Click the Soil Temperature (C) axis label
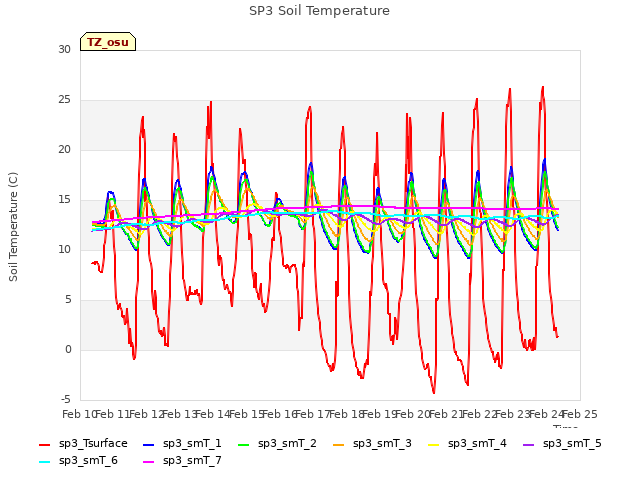This screenshot has height=480, width=640. 13,227
